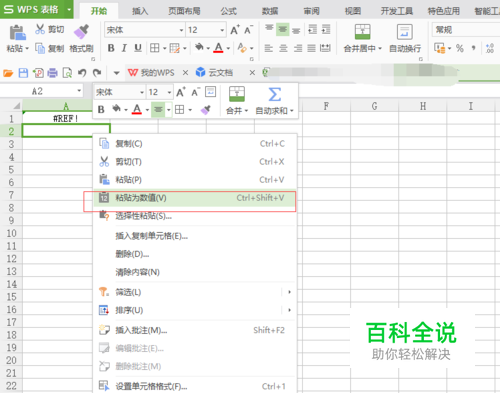Choose 插入批注(M)... from context menu
This screenshot has width=500, height=393.
point(195,330)
